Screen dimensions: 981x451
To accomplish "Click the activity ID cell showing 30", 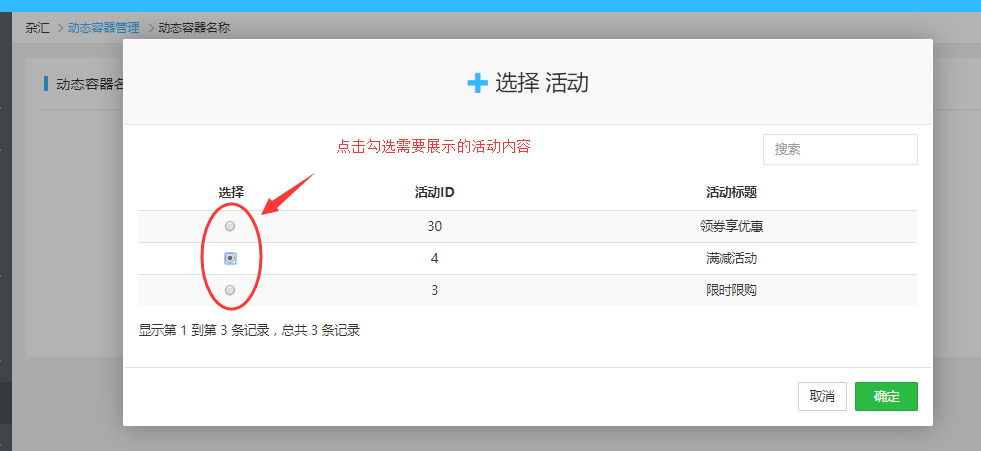I will point(435,226).
